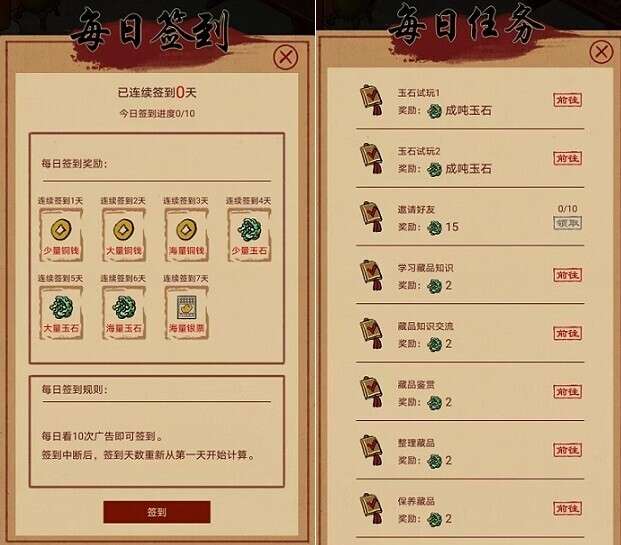The image size is (621, 545).
Task: Click 前往 for the 玉石试玩2 task
Action: tap(568, 158)
